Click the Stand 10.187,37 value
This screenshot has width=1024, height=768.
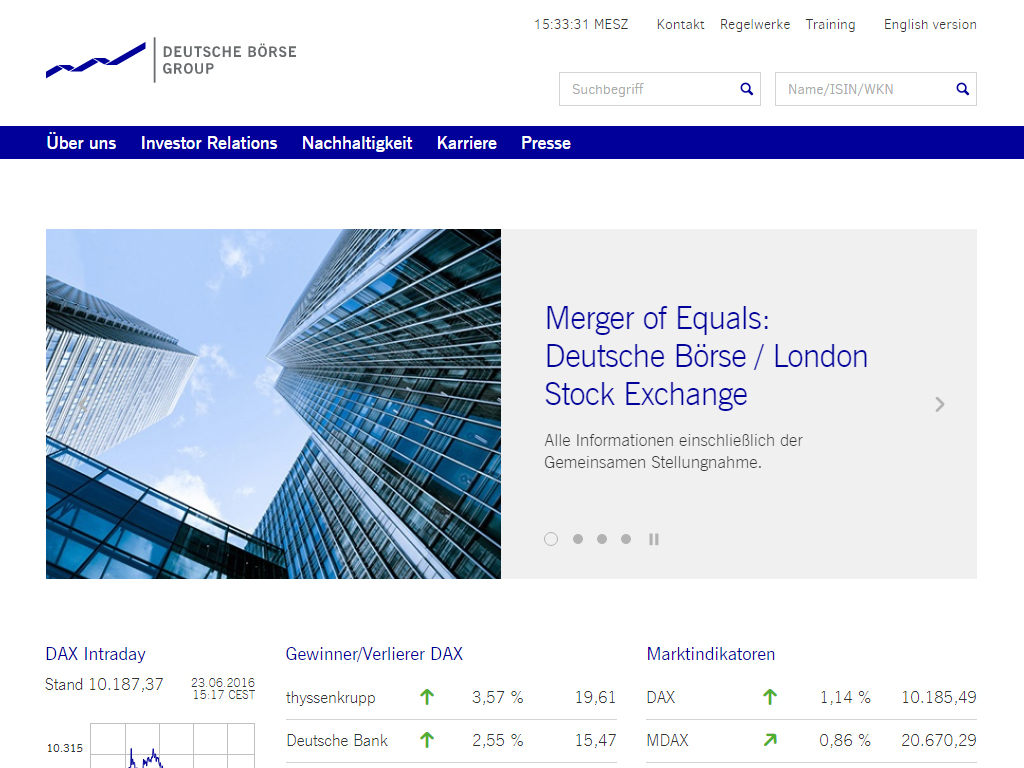coord(104,684)
